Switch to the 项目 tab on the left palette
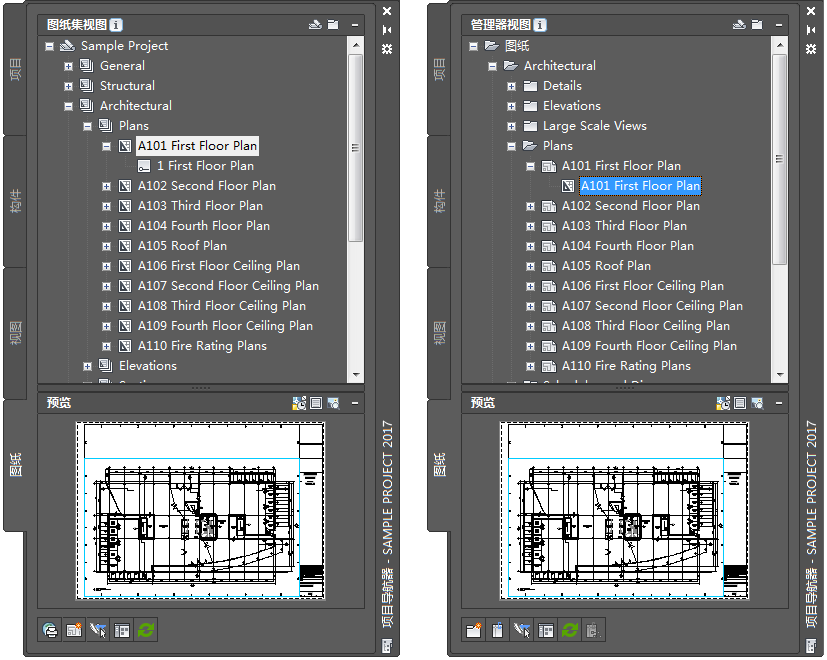Viewport: 827px width, 660px height. coord(16,70)
